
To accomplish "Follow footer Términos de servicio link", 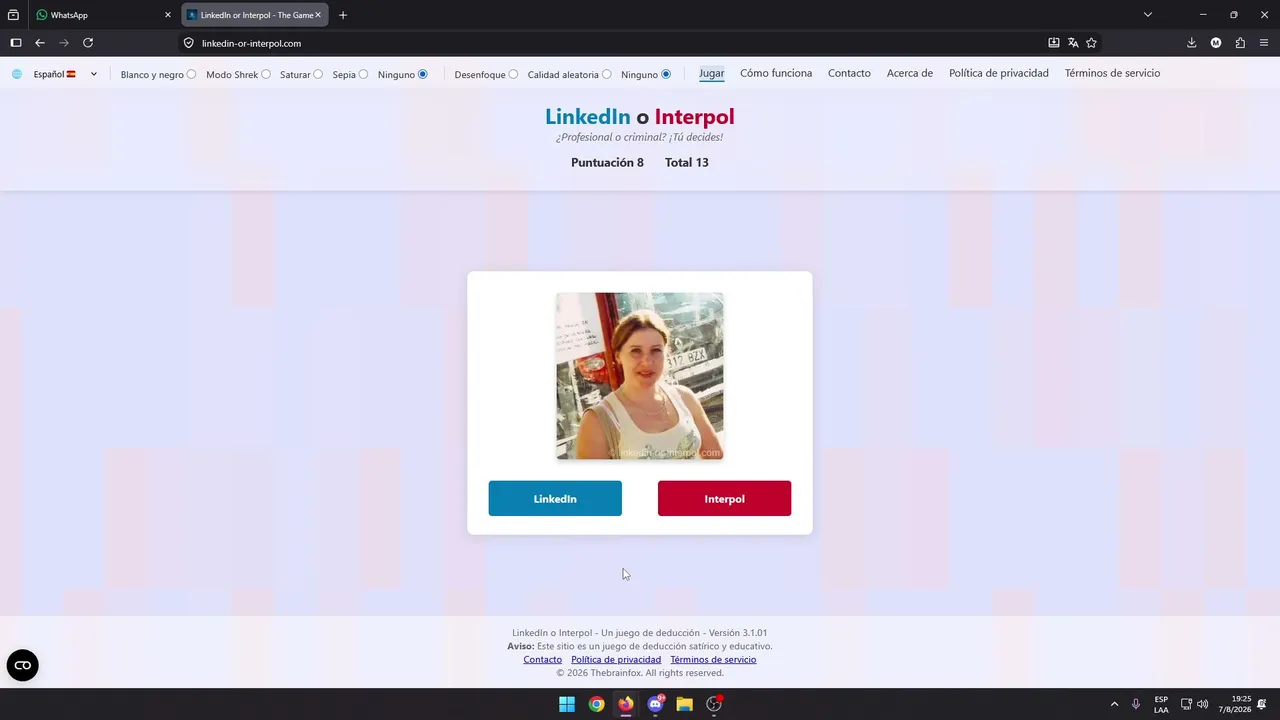I will [x=713, y=660].
